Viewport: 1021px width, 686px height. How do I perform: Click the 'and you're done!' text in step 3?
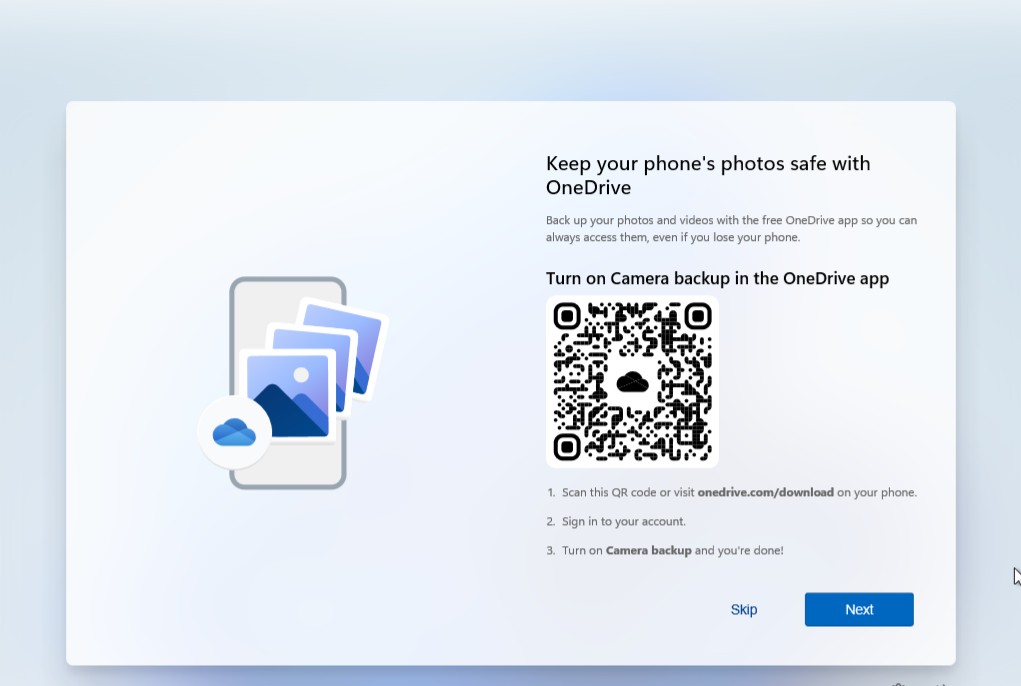coord(739,550)
